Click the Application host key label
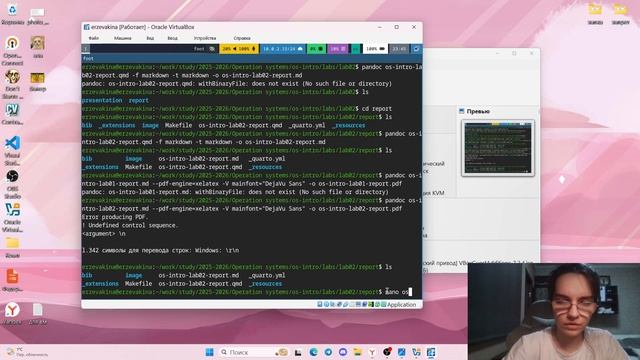 point(401,304)
